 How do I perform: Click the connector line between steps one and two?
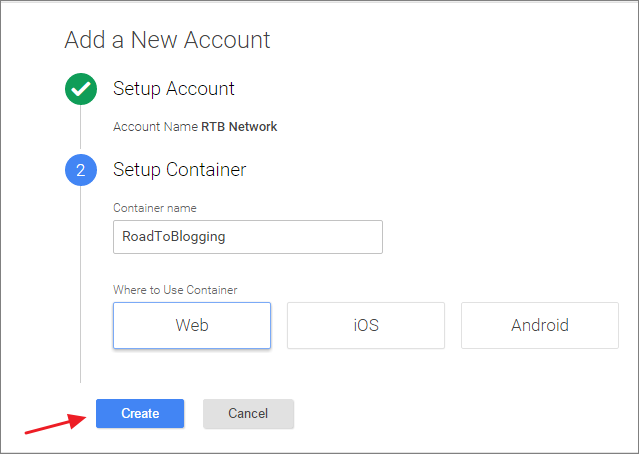[x=80, y=130]
